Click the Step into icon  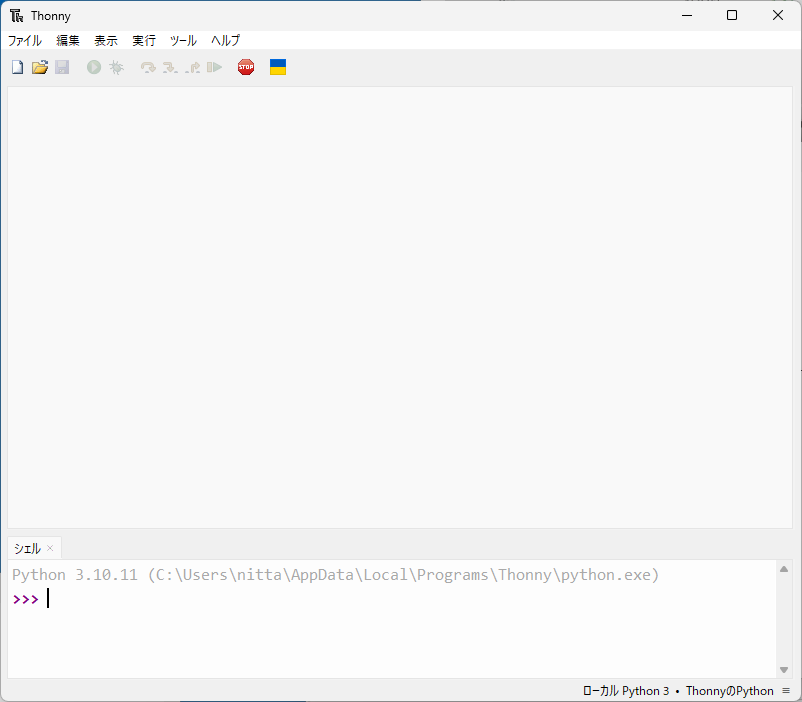(x=170, y=67)
